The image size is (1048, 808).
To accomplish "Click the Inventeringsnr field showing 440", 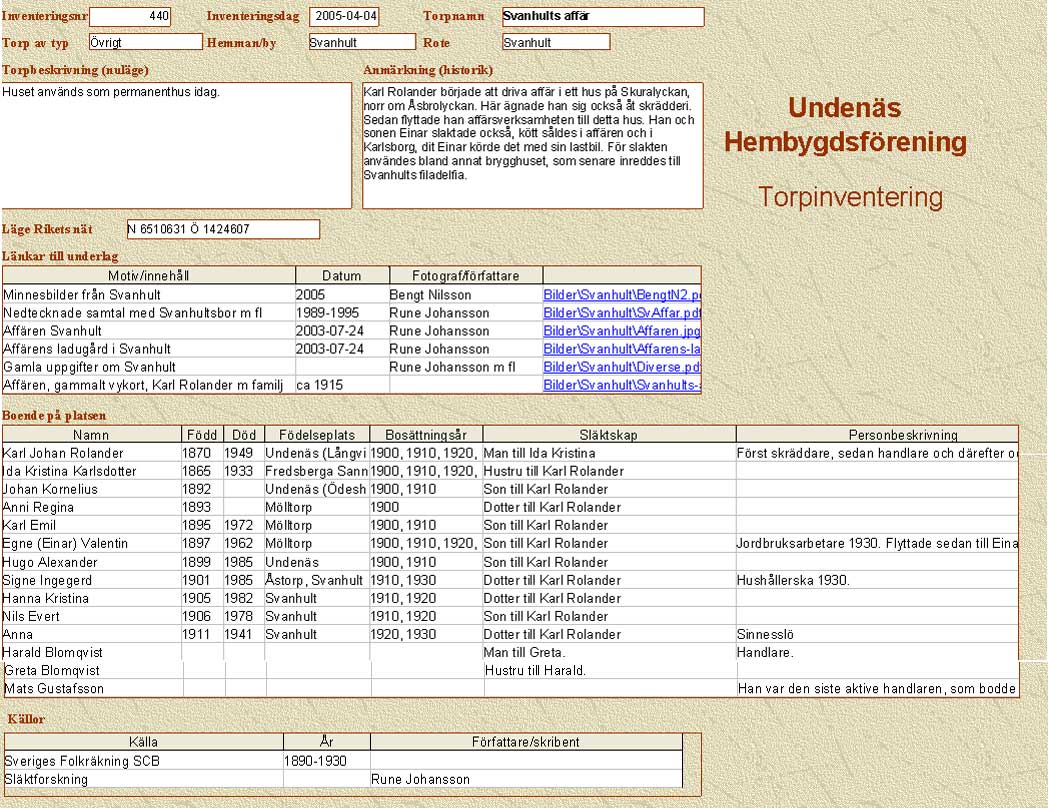I will [130, 17].
